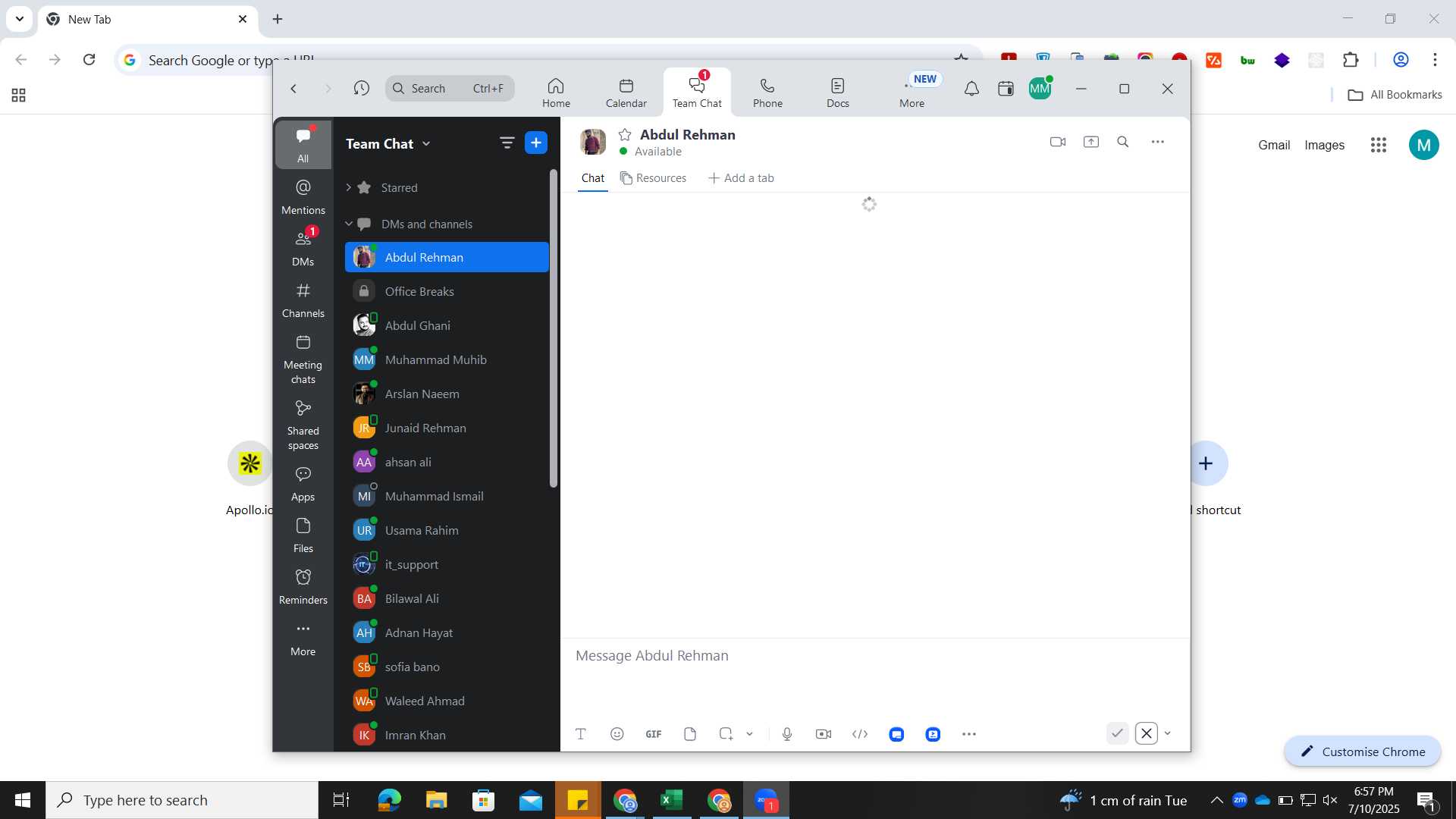Collapse the DMs and channels section
The height and width of the screenshot is (819, 1456).
tap(349, 224)
